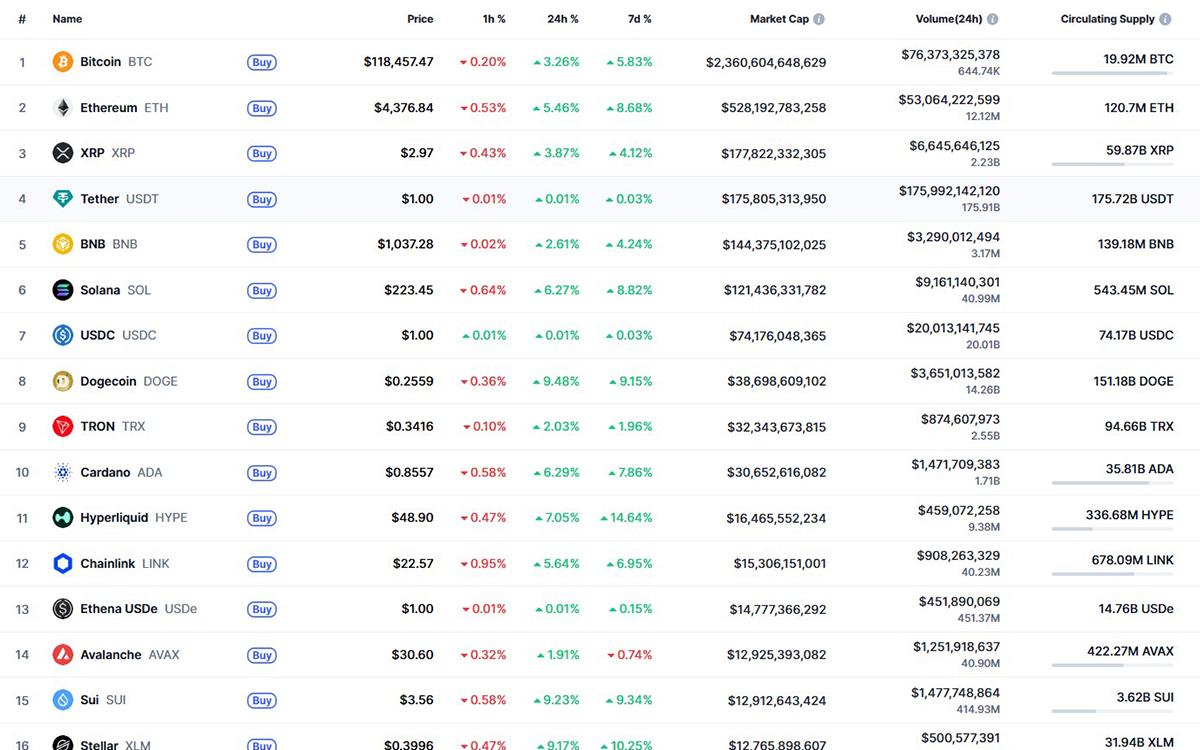Image resolution: width=1200 pixels, height=750 pixels.
Task: Click the Avalanche logo icon
Action: click(x=61, y=654)
